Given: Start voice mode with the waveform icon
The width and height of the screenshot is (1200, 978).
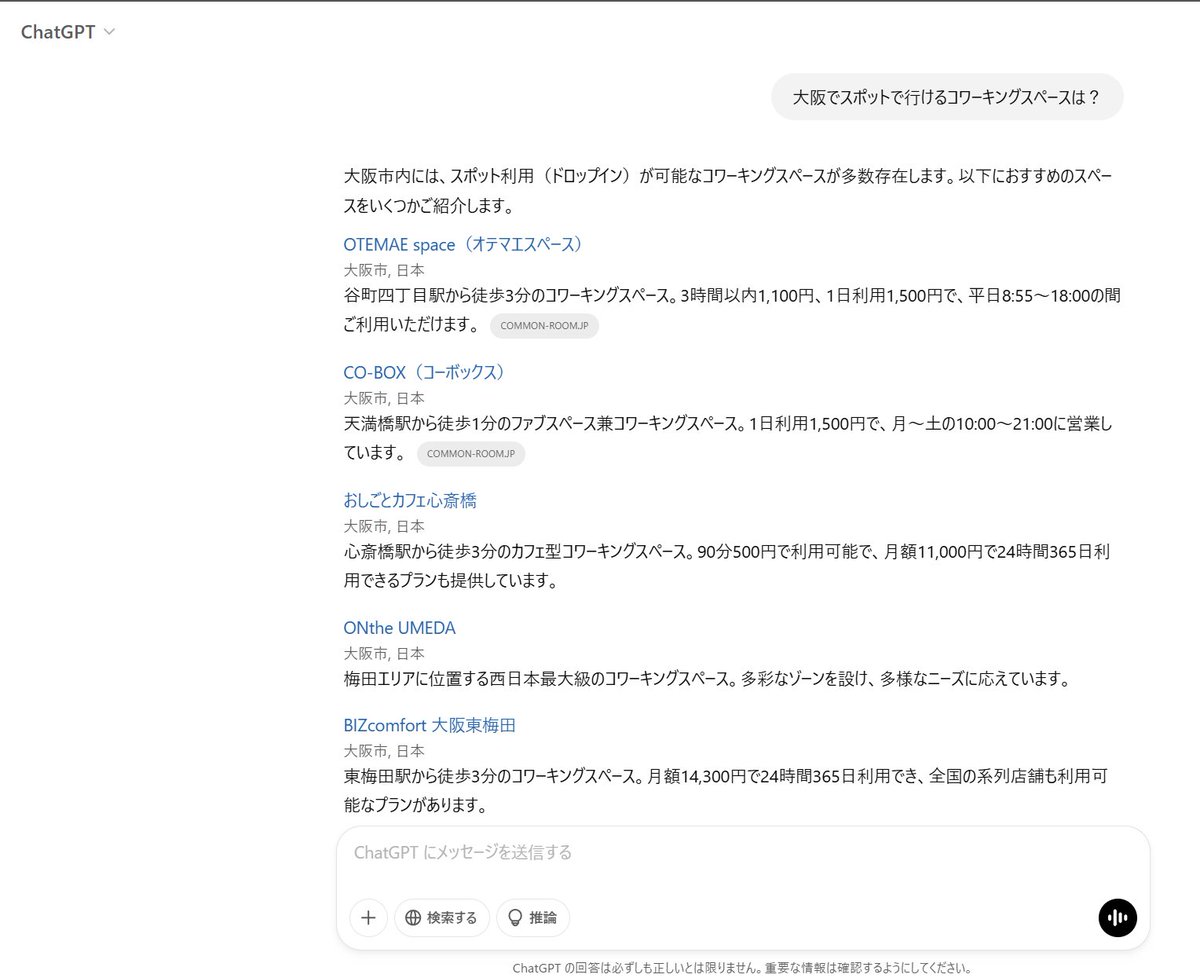Looking at the screenshot, I should click(x=1117, y=917).
